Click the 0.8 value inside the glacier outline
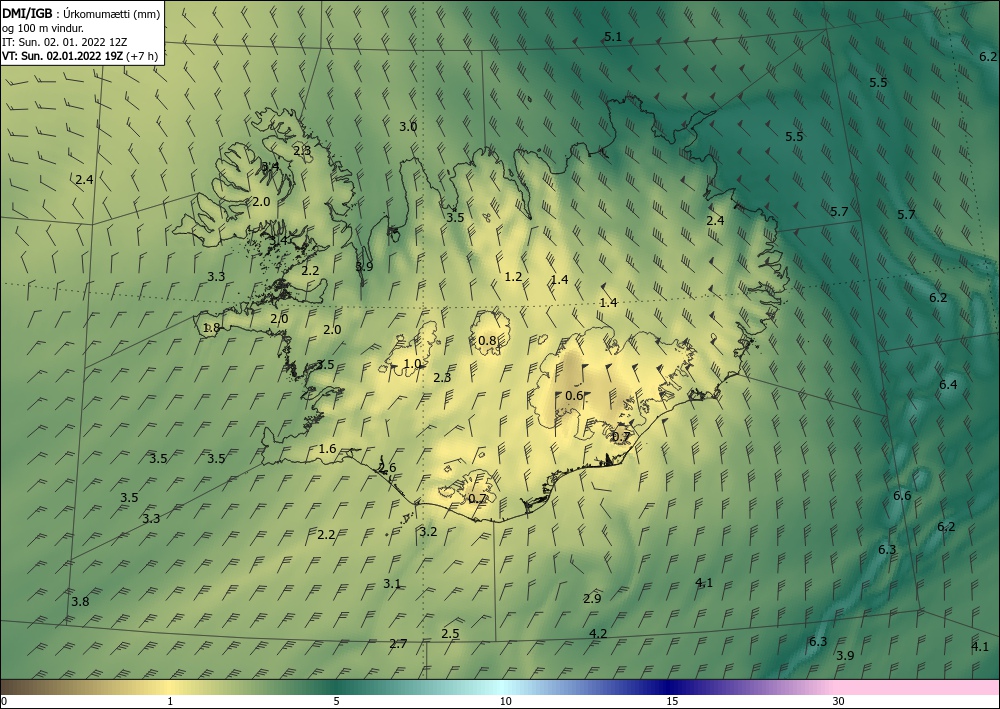Screen dimensions: 1000x709 coord(487,340)
